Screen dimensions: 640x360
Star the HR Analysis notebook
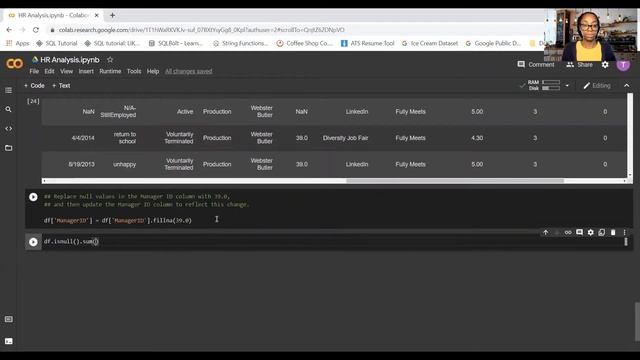pyautogui.click(x=110, y=60)
